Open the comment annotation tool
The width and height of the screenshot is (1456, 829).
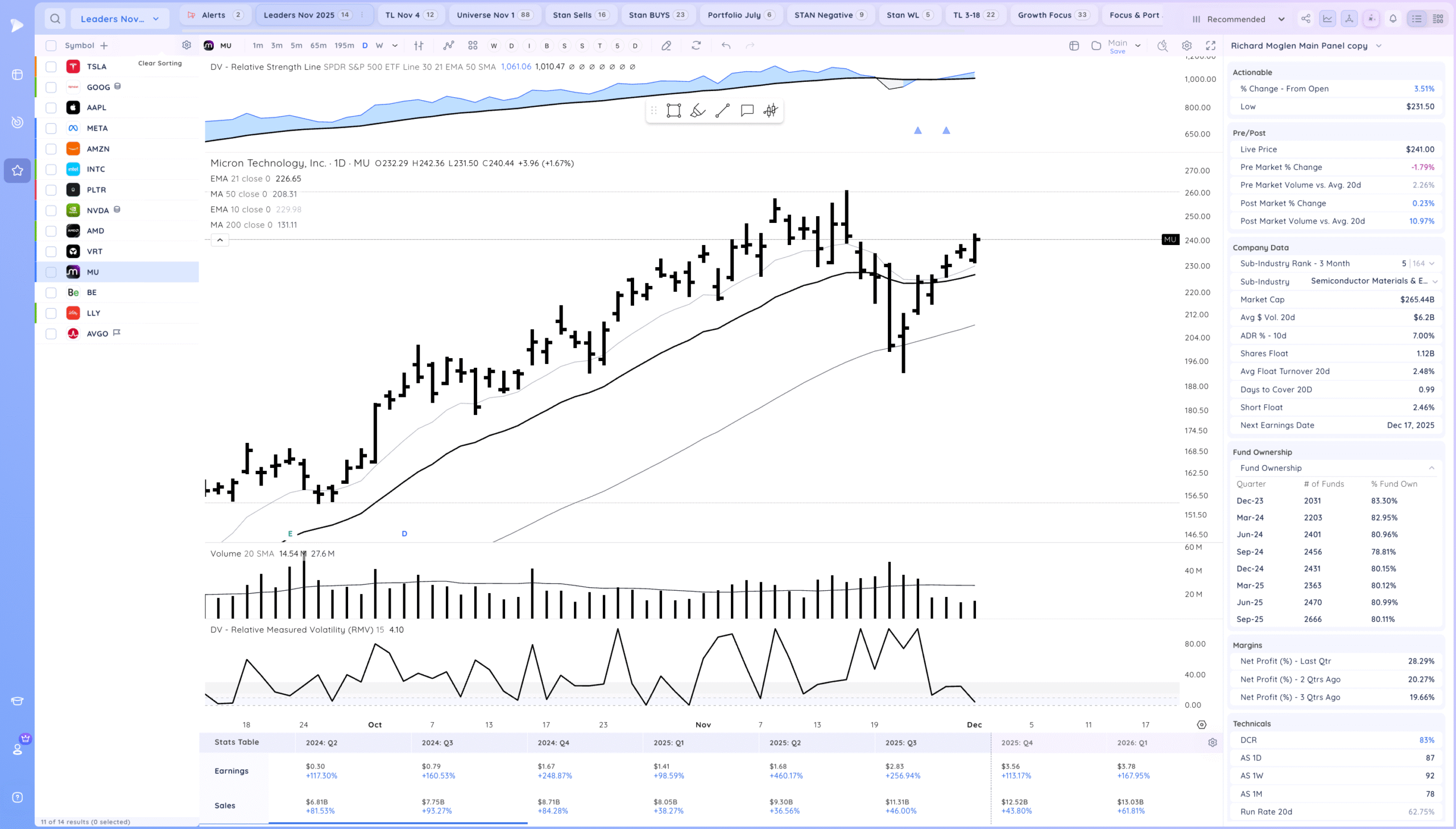tap(747, 110)
